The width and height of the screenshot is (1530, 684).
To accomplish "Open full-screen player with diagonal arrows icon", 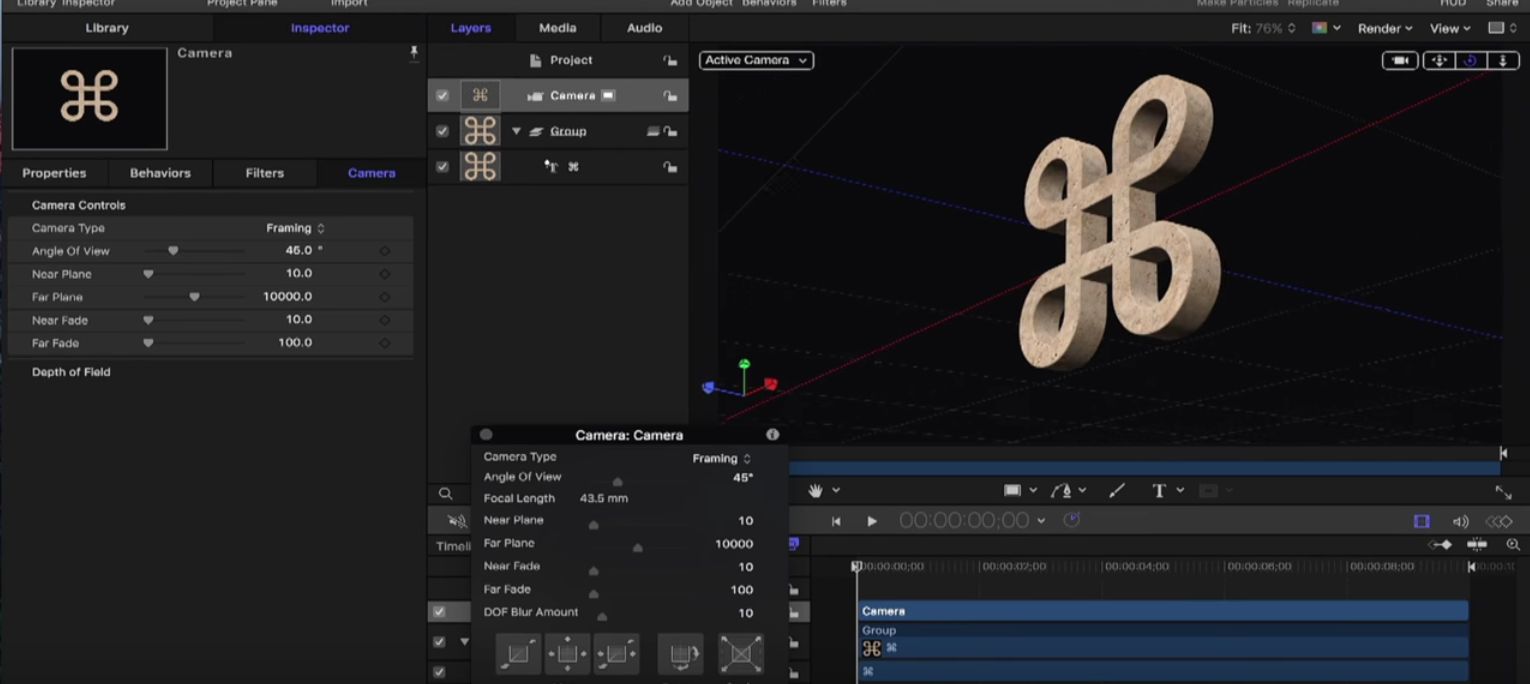I will pyautogui.click(x=1503, y=492).
